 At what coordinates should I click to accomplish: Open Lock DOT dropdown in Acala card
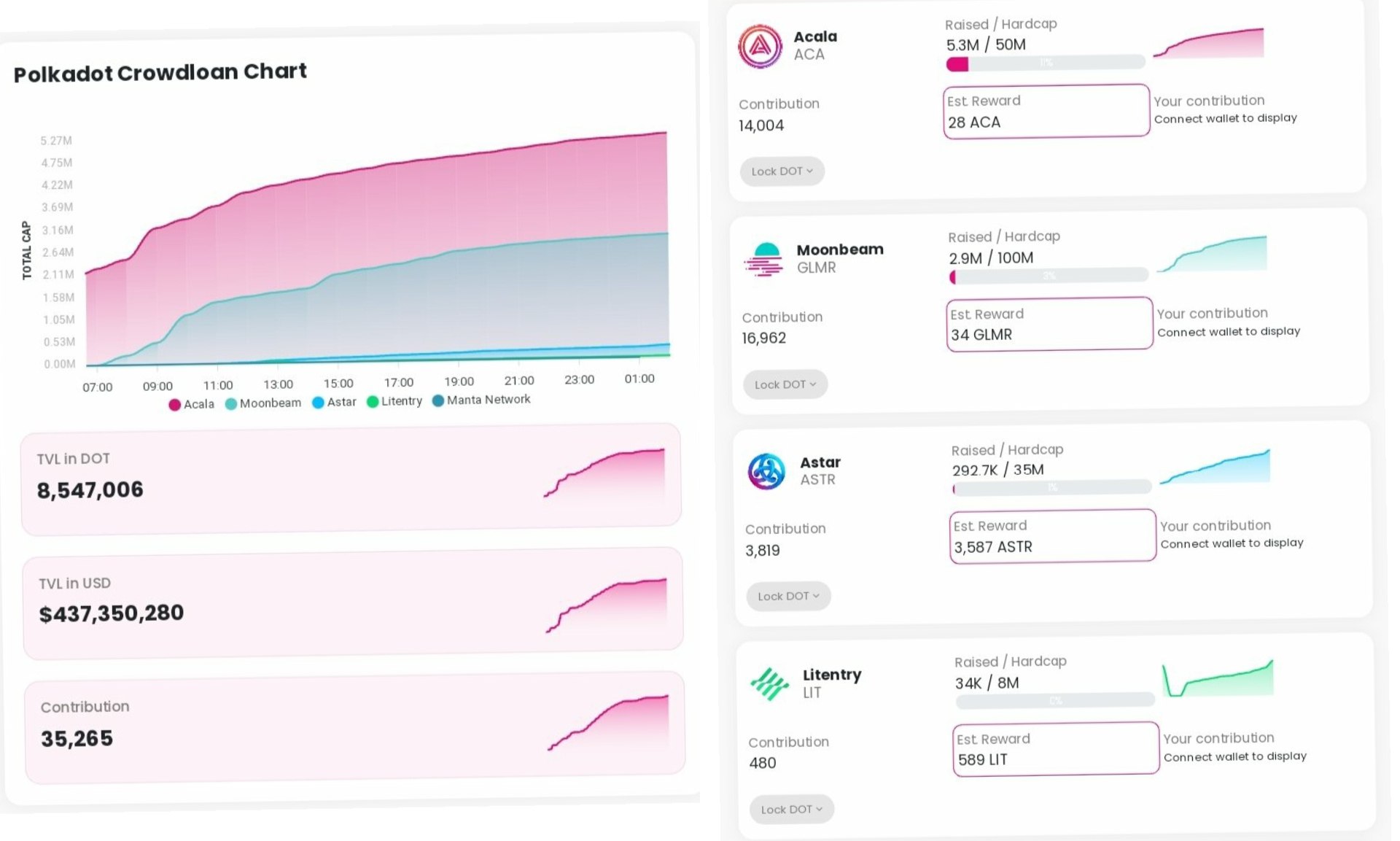tap(782, 171)
